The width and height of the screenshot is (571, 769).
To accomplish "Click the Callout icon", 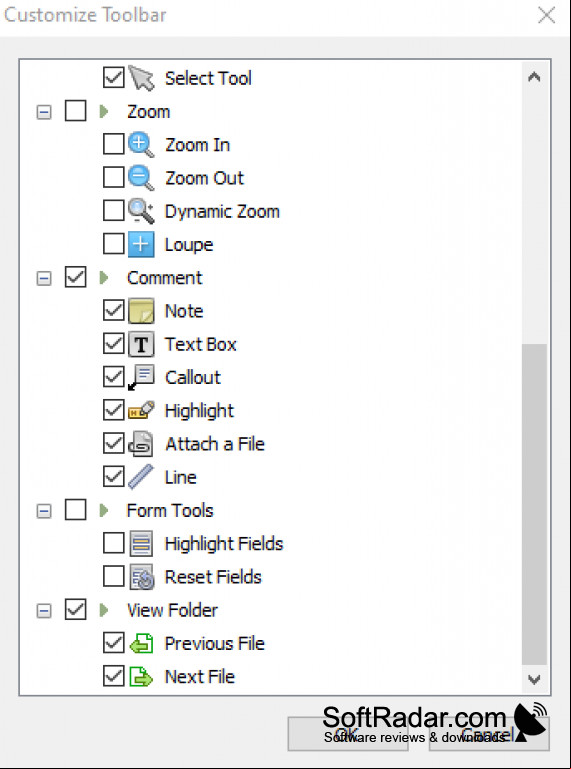I will (x=141, y=378).
